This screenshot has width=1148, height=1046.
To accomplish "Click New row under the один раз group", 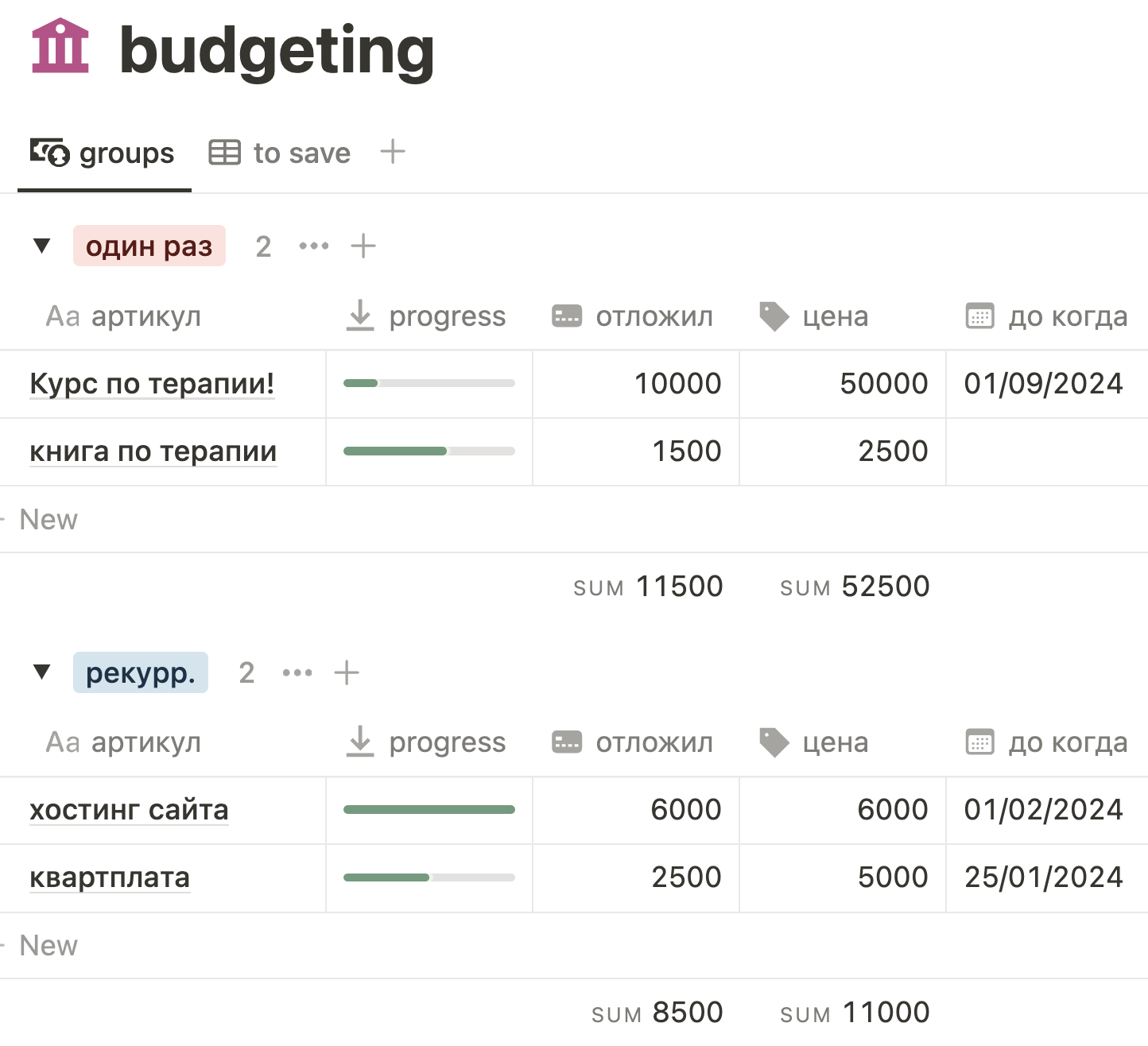I will point(48,520).
